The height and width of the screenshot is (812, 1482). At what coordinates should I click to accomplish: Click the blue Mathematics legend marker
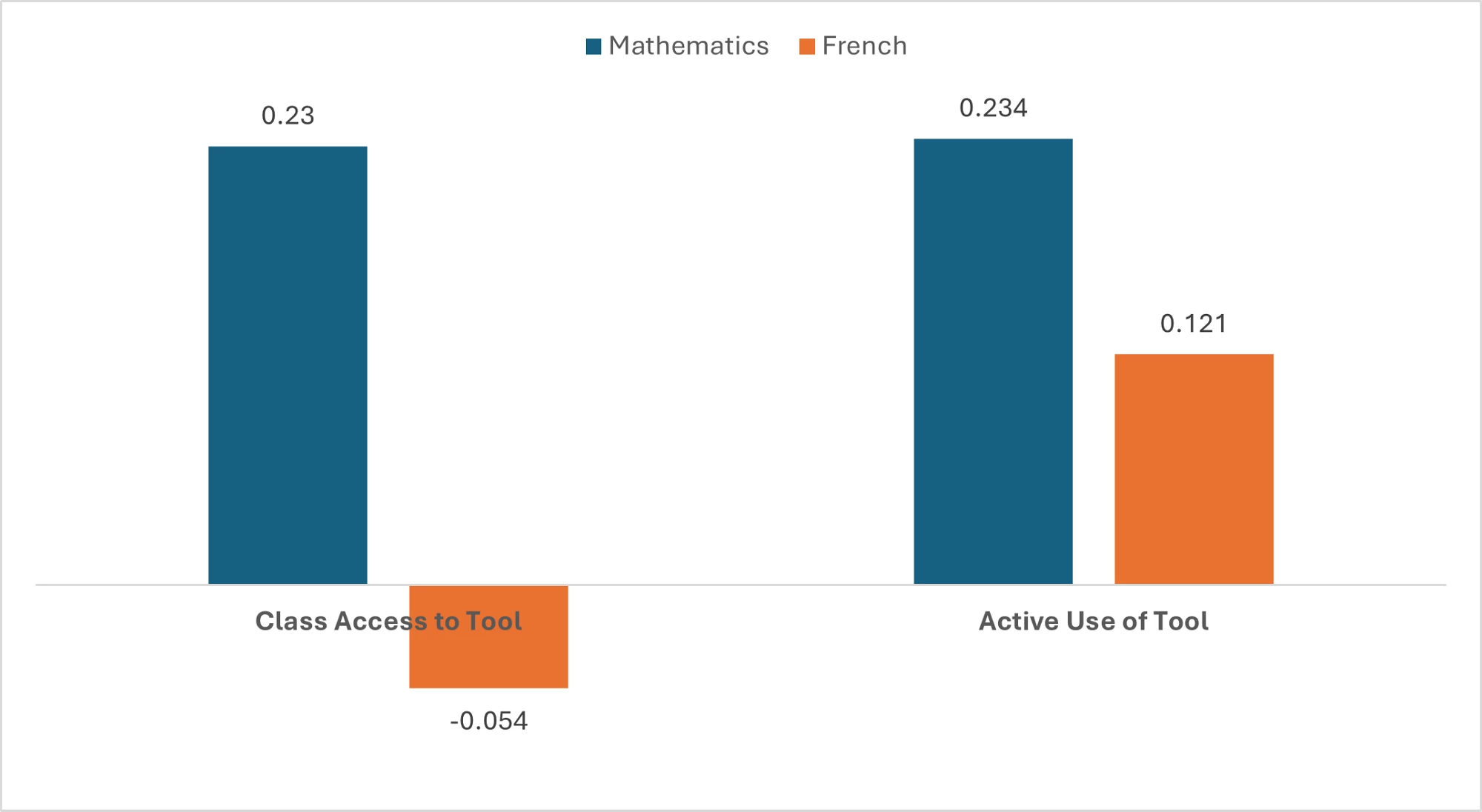[594, 47]
